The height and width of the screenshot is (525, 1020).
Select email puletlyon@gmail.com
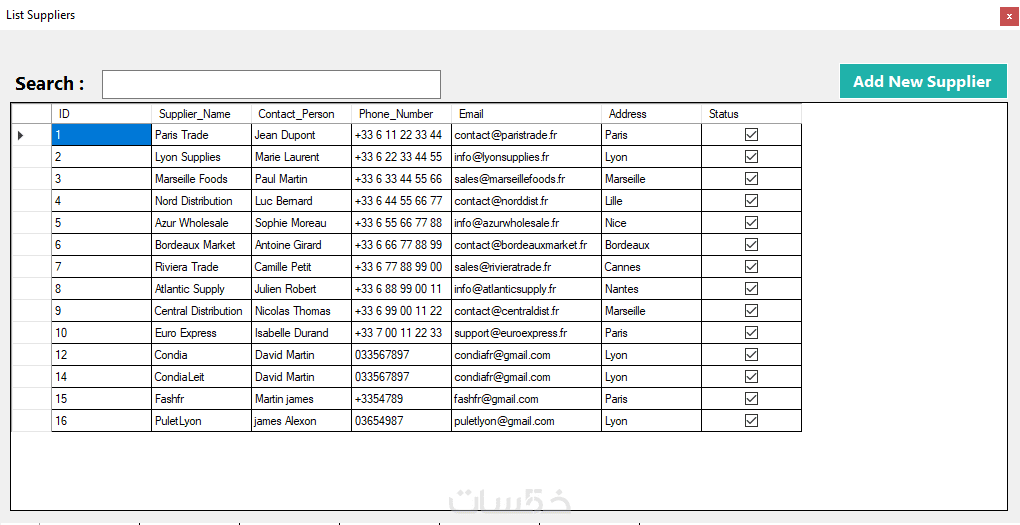526,421
